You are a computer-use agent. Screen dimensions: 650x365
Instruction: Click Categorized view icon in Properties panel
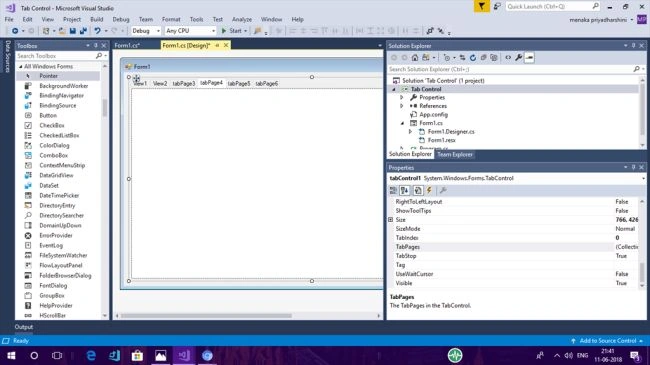(393, 190)
